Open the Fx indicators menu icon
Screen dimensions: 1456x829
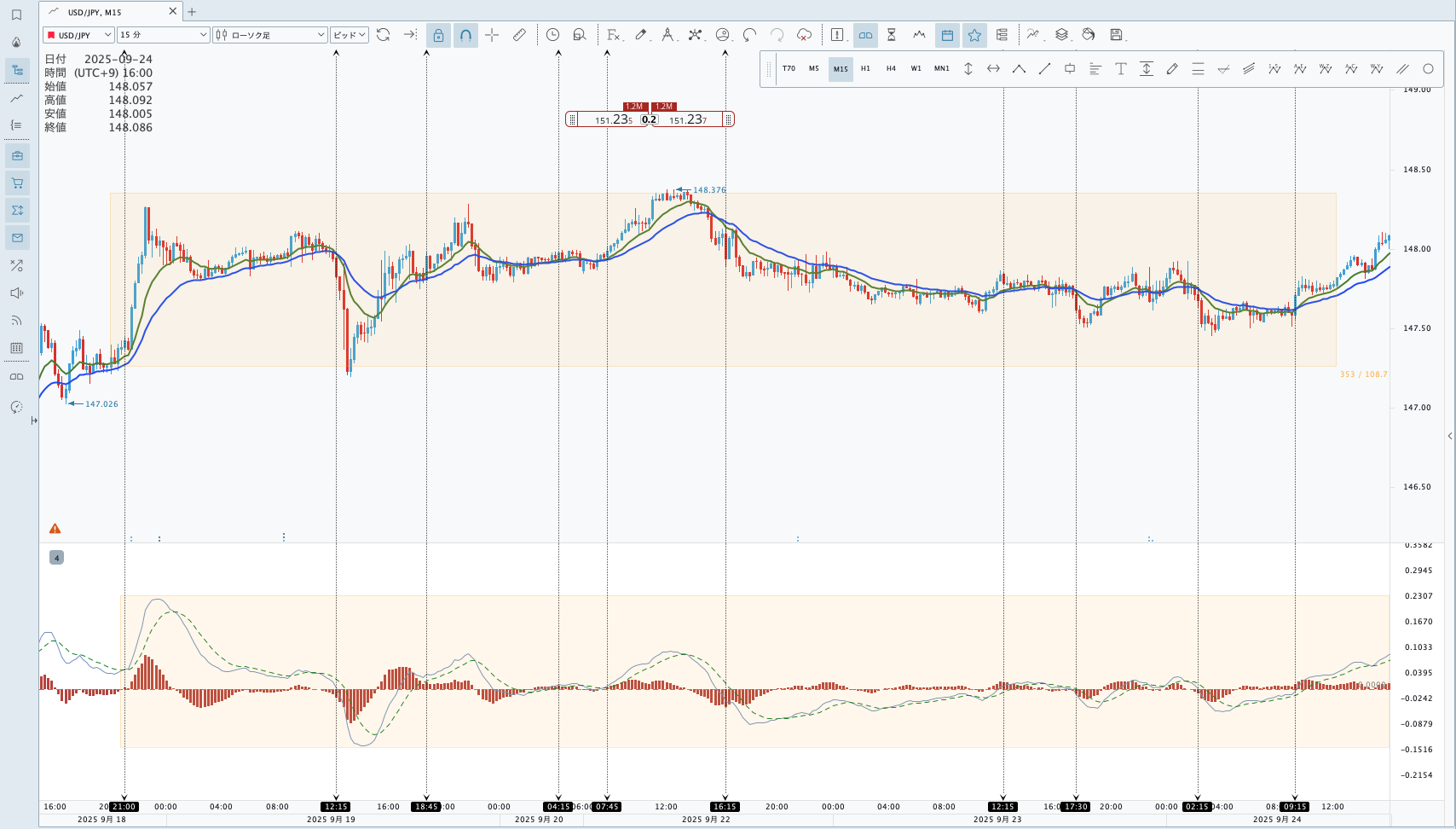click(x=613, y=35)
